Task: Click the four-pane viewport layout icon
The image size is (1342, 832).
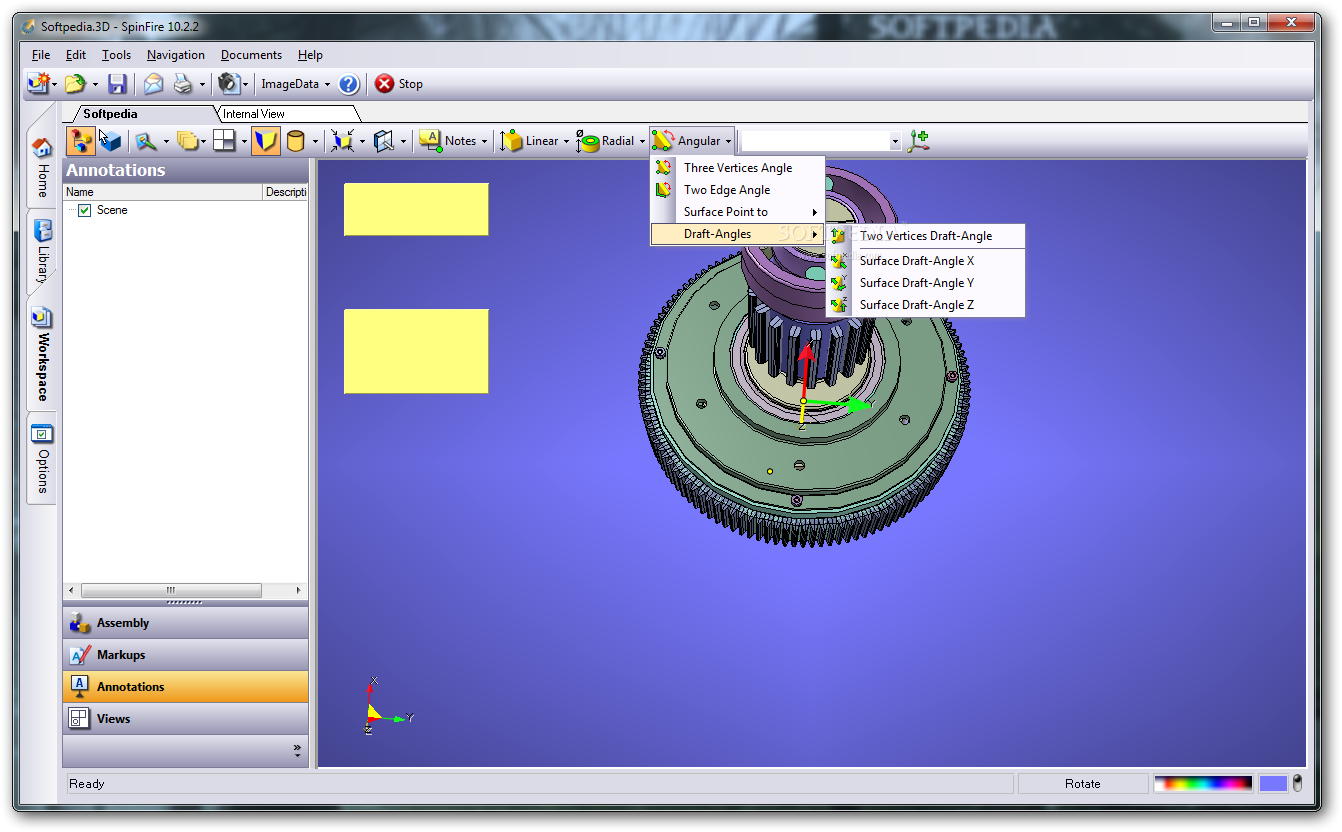Action: [224, 141]
